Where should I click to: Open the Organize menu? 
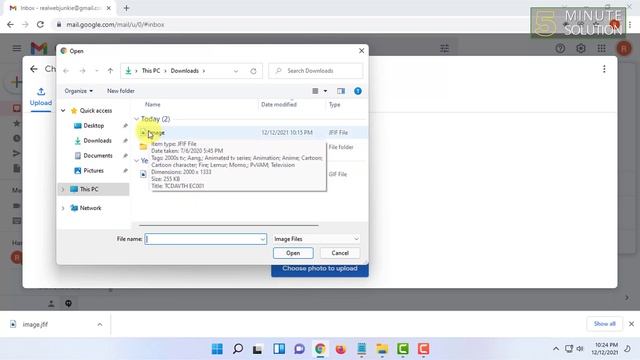tap(78, 91)
